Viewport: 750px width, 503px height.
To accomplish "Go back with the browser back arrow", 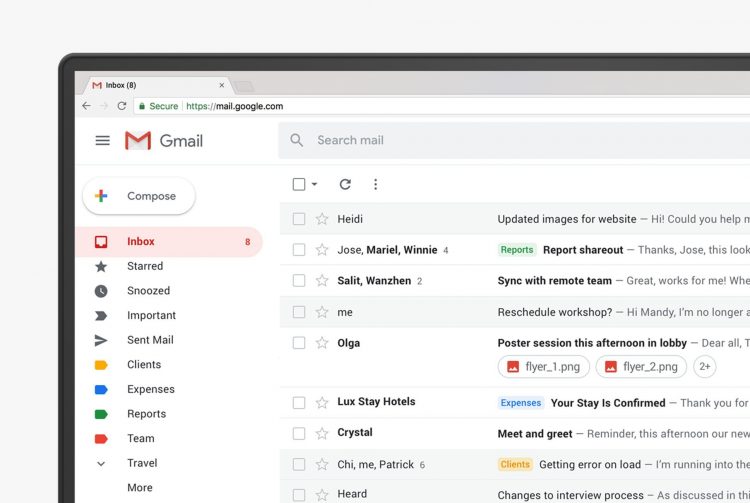I will click(x=86, y=106).
